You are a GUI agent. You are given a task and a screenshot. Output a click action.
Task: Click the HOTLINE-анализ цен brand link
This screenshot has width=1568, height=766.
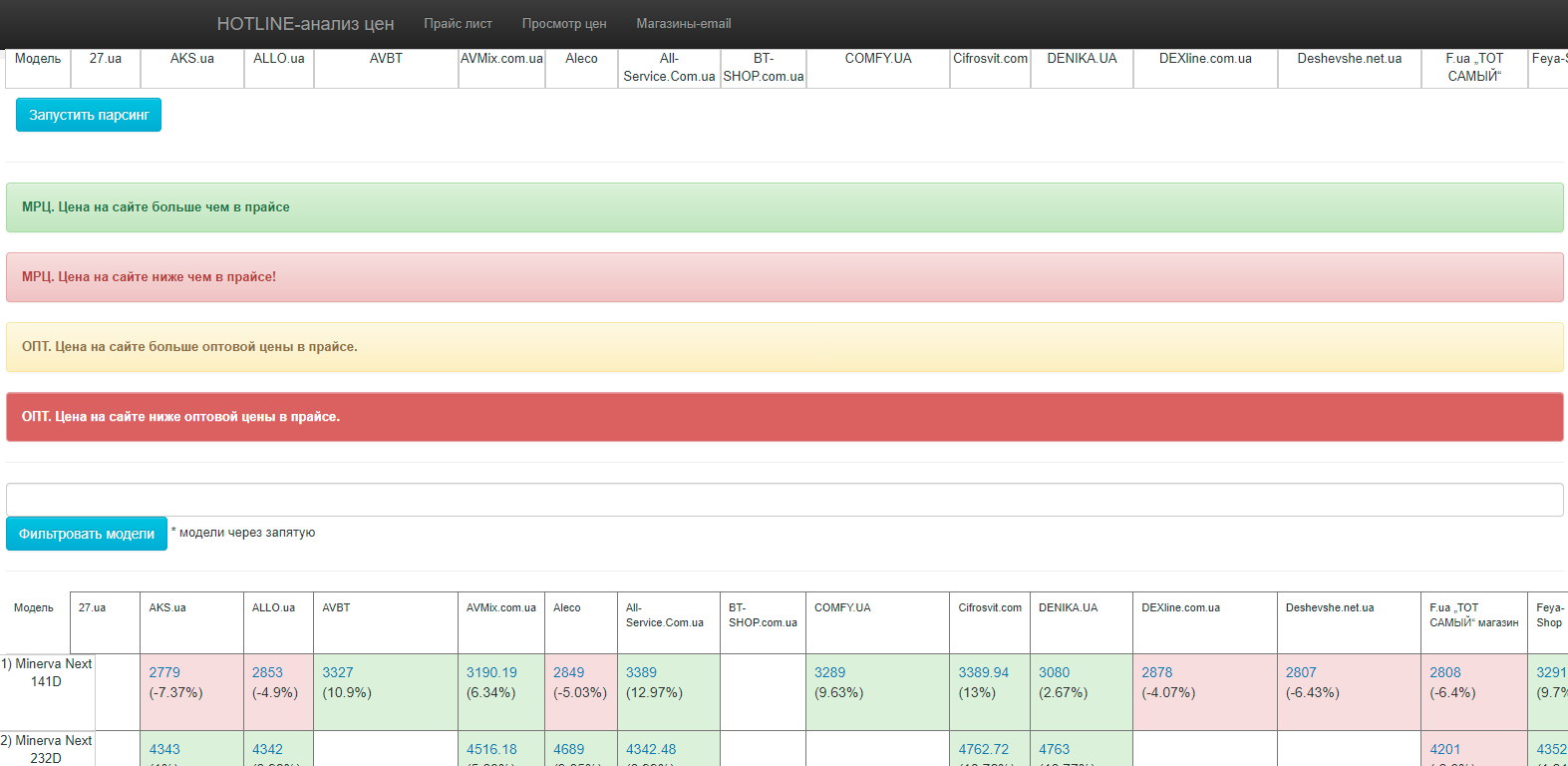(305, 24)
